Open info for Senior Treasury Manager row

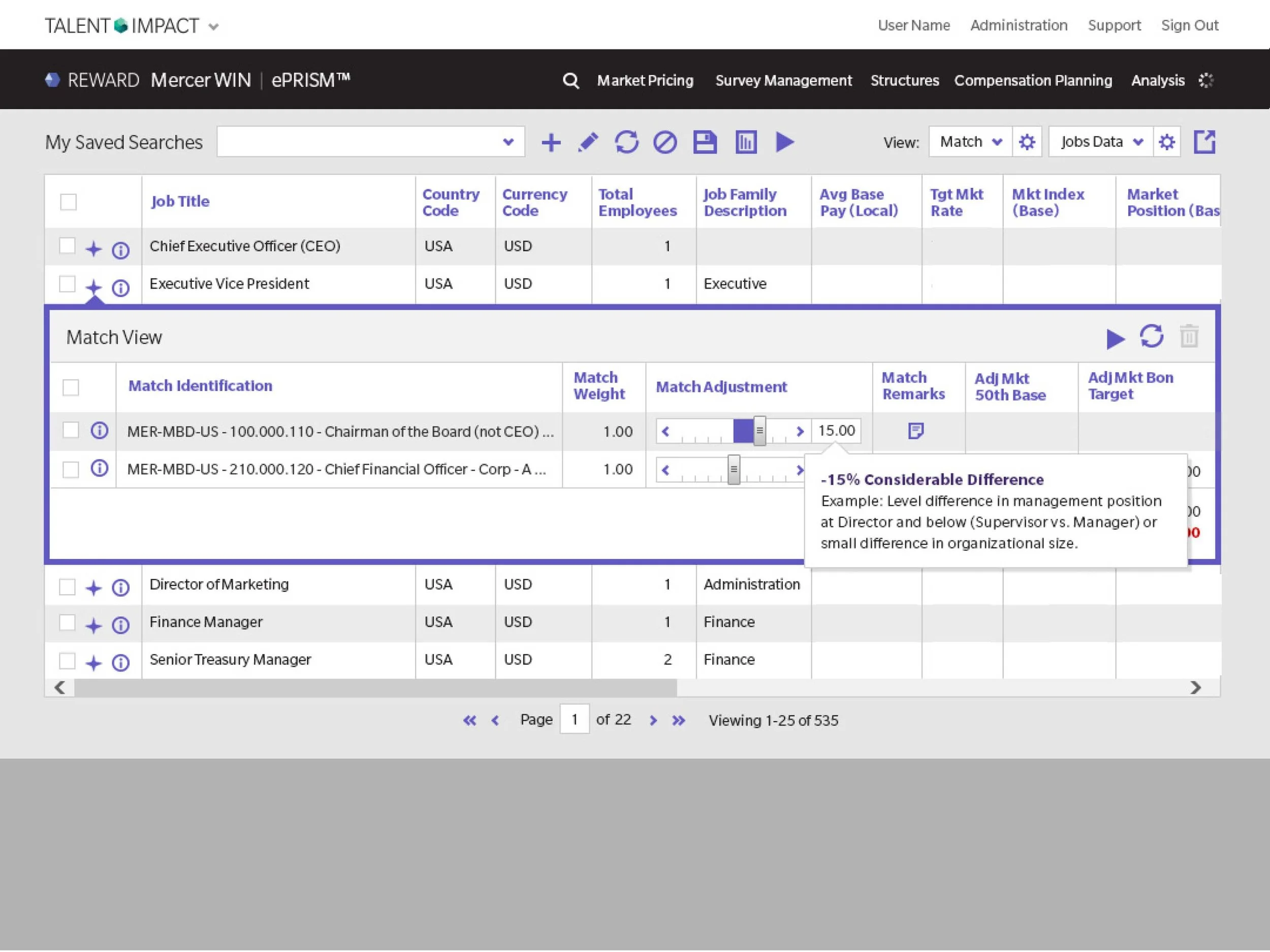tap(120, 663)
